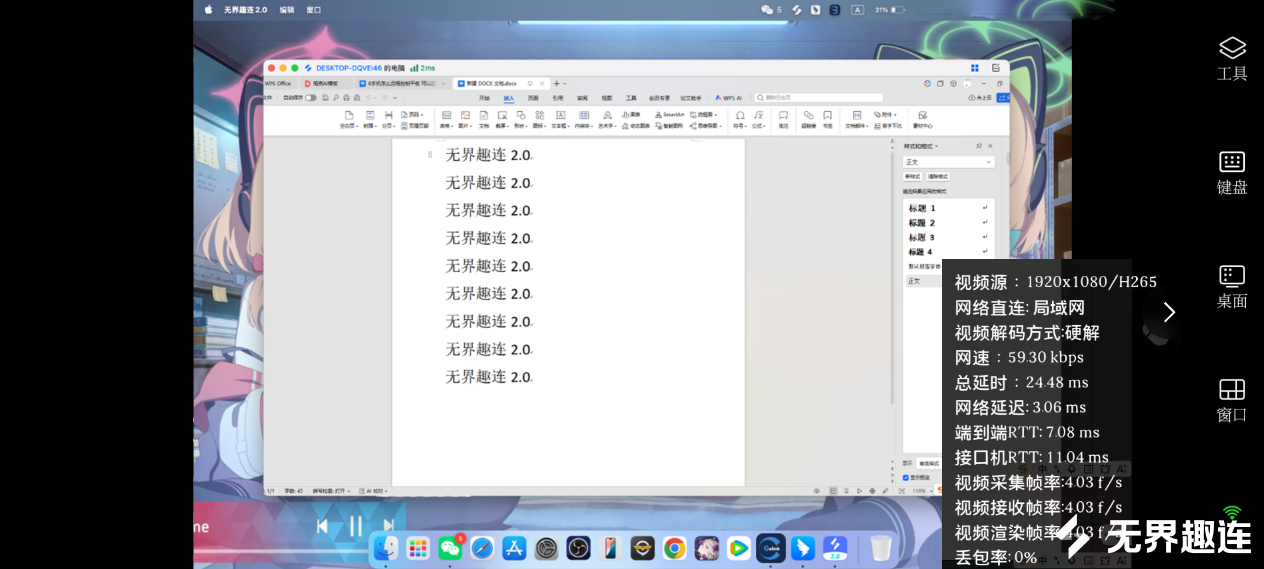Insert SmartArt graphic
Viewport: 1264px width, 569px height.
coord(668,114)
